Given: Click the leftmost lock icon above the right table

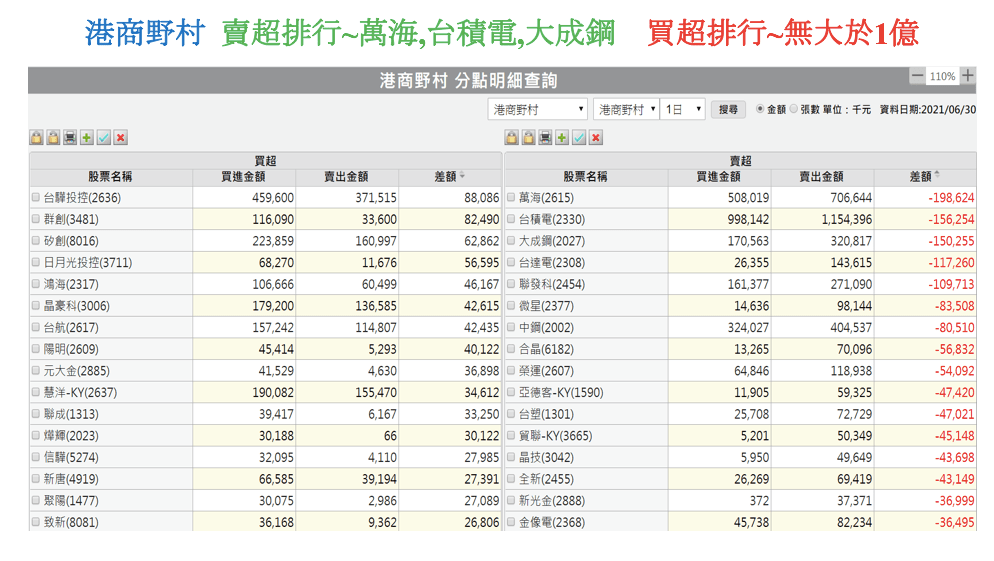Looking at the screenshot, I should [511, 138].
